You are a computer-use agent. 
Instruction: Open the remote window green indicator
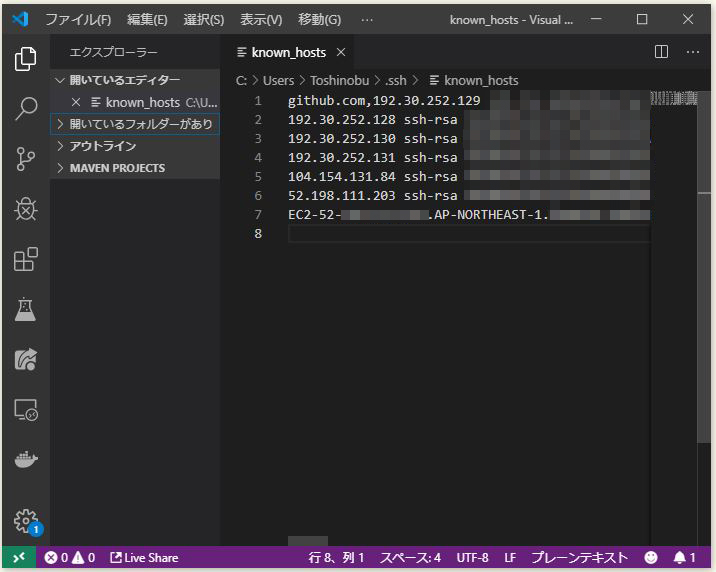pyautogui.click(x=19, y=557)
